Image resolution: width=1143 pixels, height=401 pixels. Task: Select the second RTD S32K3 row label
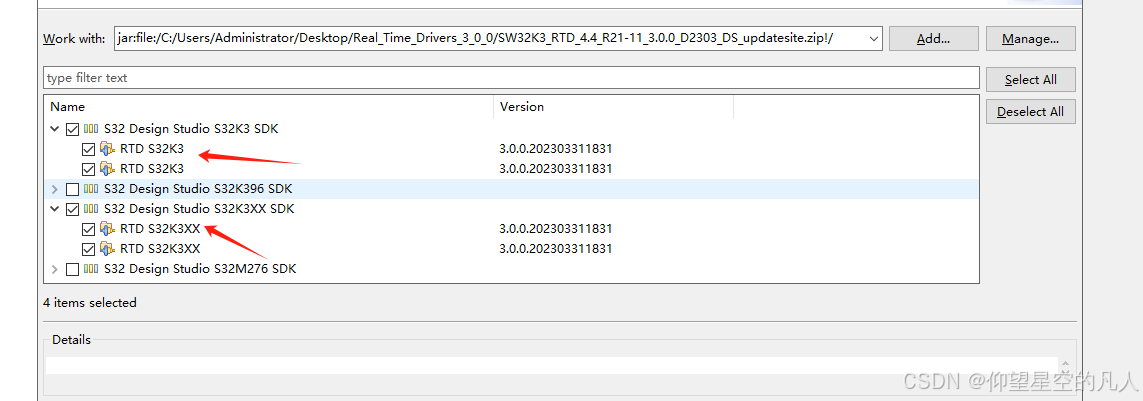[152, 169]
